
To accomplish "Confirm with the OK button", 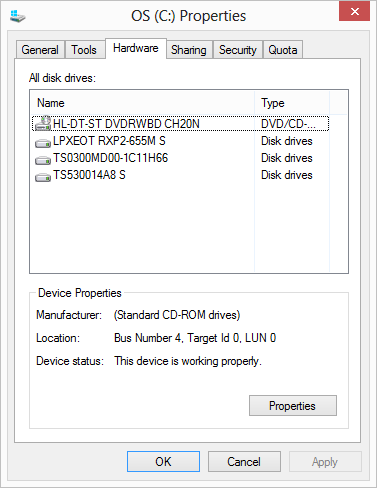I will coord(163,462).
